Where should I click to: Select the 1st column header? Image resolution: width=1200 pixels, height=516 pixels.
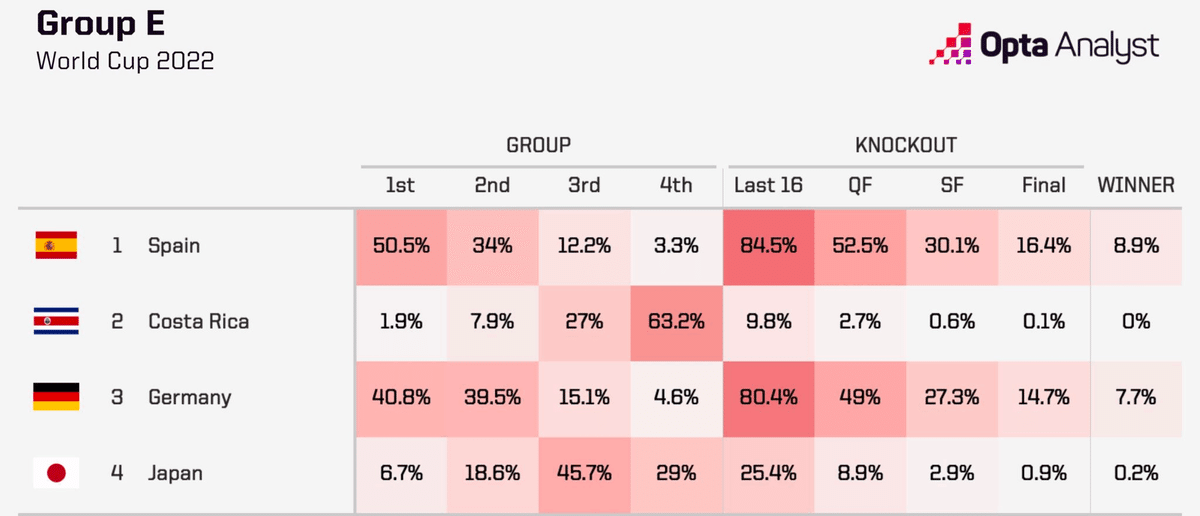[x=400, y=185]
